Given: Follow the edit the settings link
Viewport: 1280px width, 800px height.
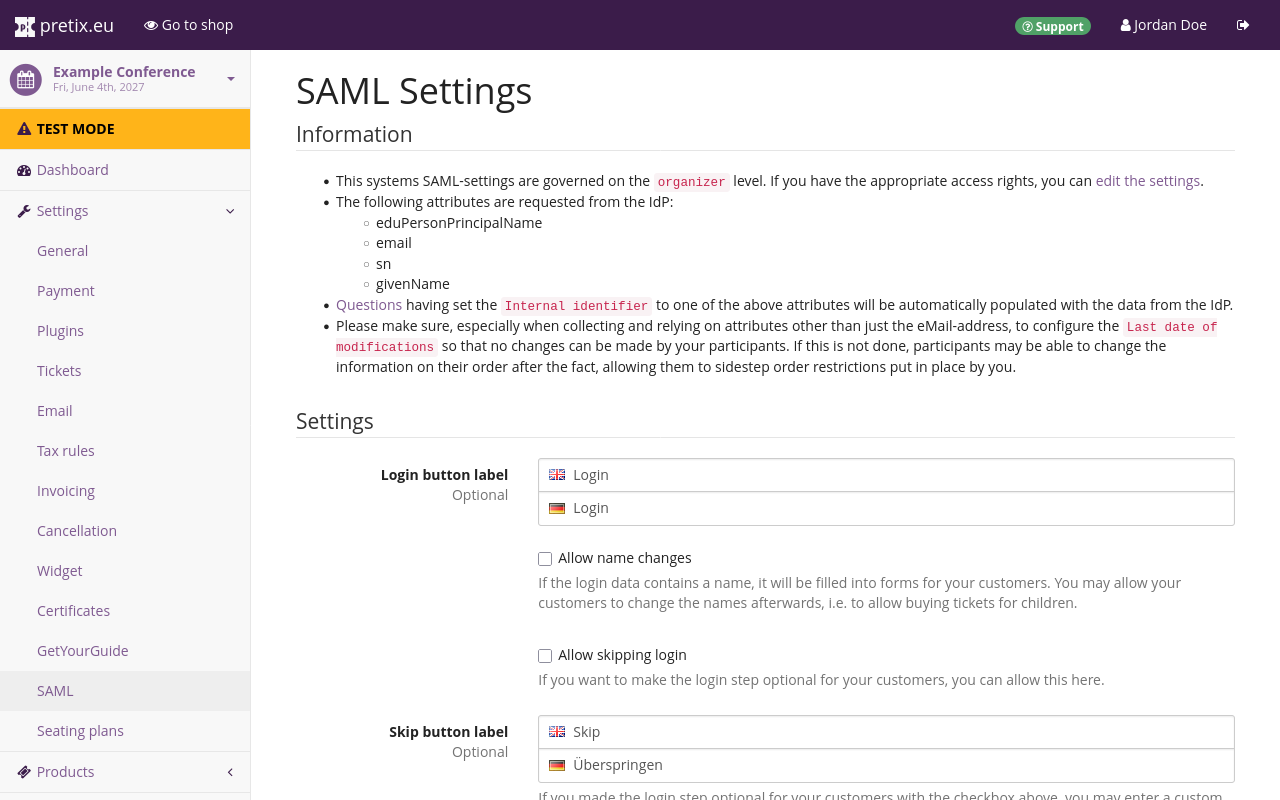Looking at the screenshot, I should 1148,180.
